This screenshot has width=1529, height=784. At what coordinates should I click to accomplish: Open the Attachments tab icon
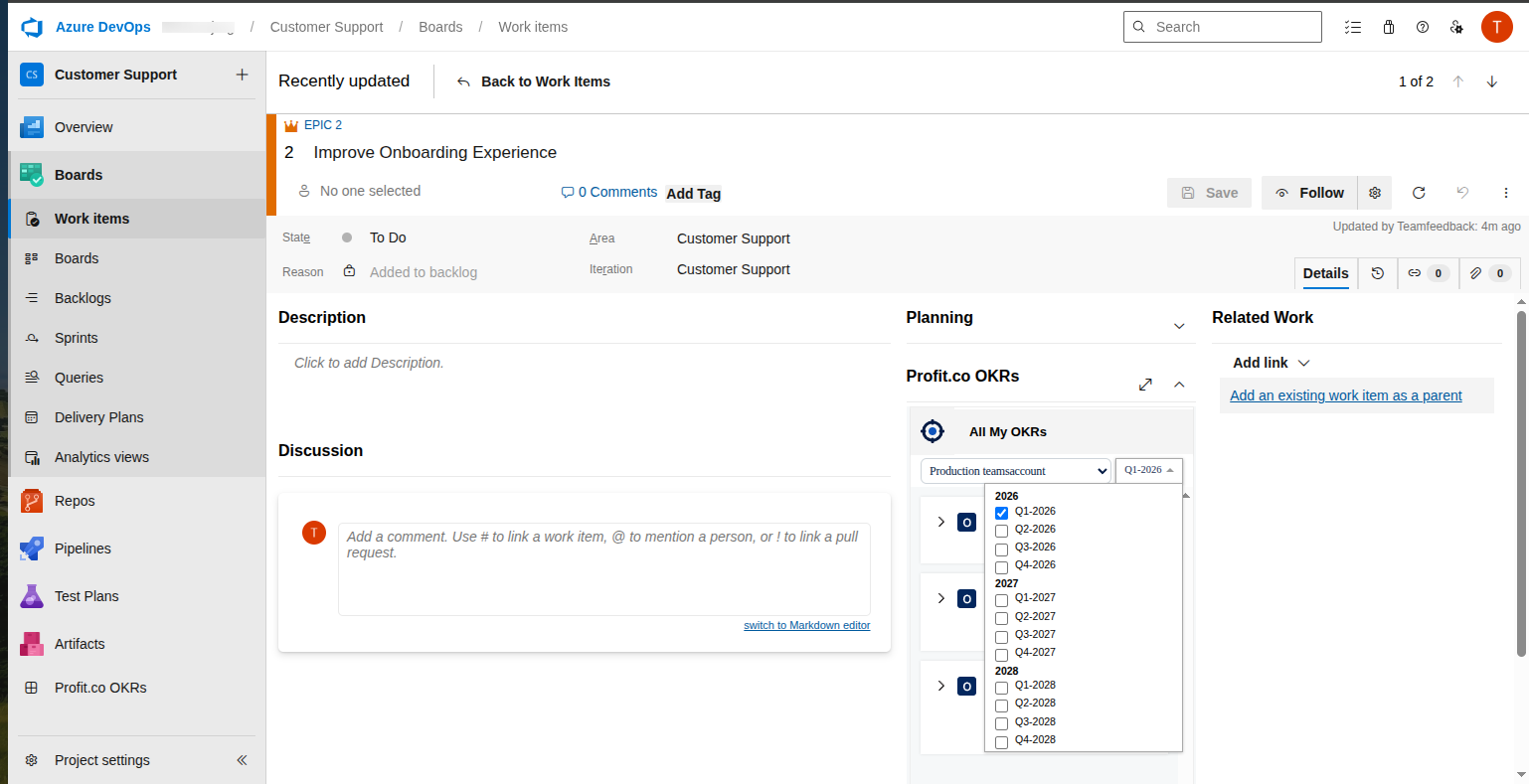coord(1490,273)
